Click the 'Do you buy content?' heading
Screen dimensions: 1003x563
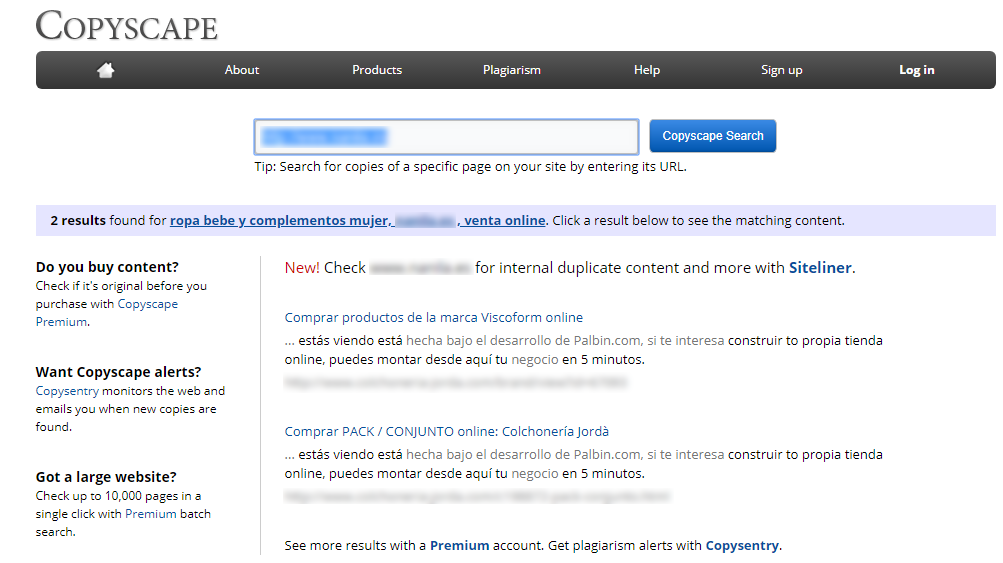[x=107, y=267]
